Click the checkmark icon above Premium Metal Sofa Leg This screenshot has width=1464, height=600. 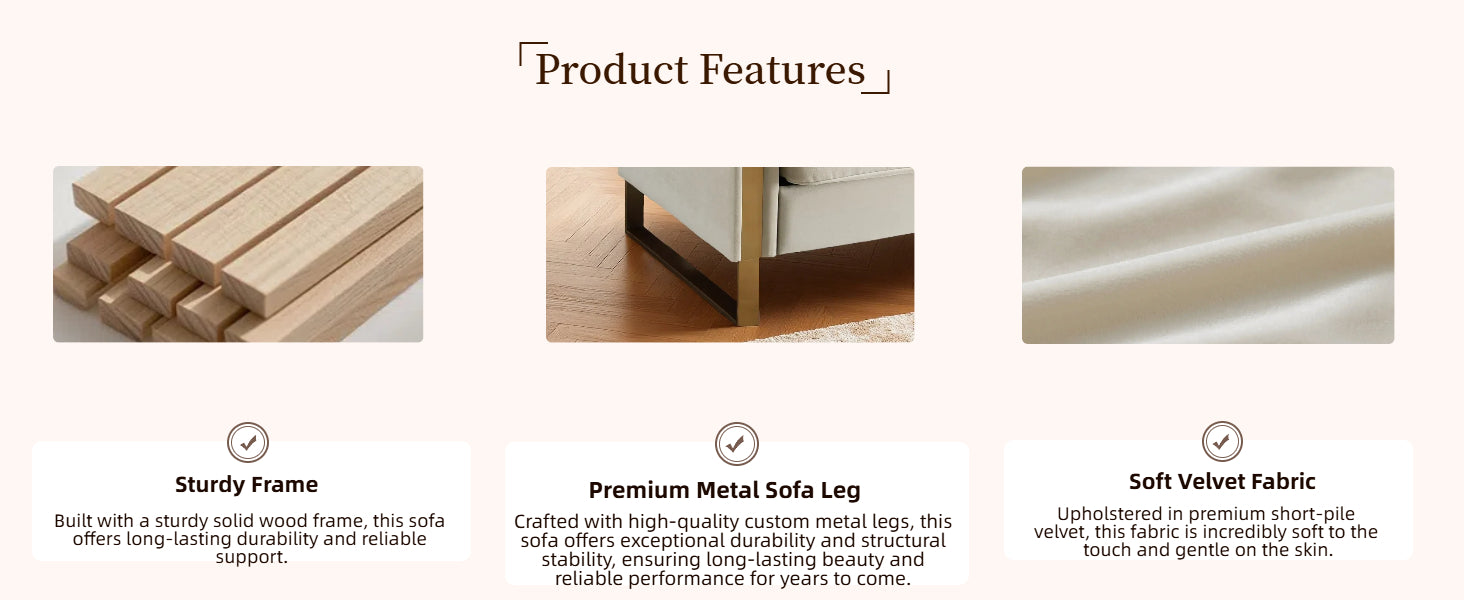pyautogui.click(x=737, y=444)
